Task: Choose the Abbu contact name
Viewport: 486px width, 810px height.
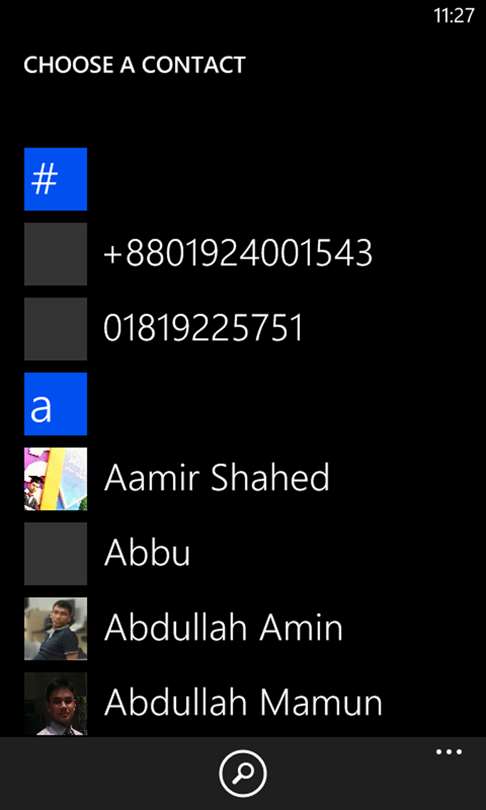Action: [x=147, y=553]
